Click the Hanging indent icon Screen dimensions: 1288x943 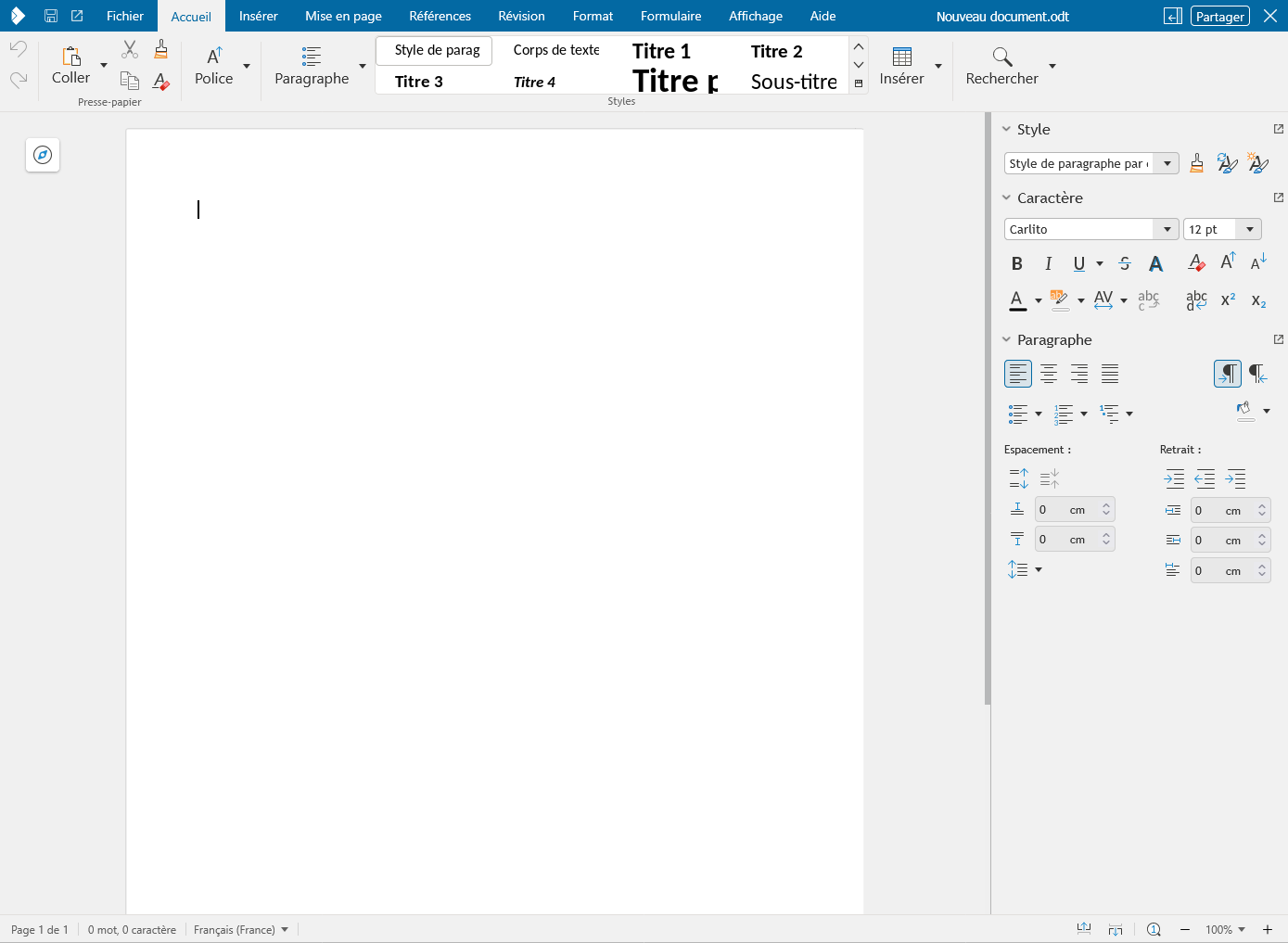[x=1235, y=478]
